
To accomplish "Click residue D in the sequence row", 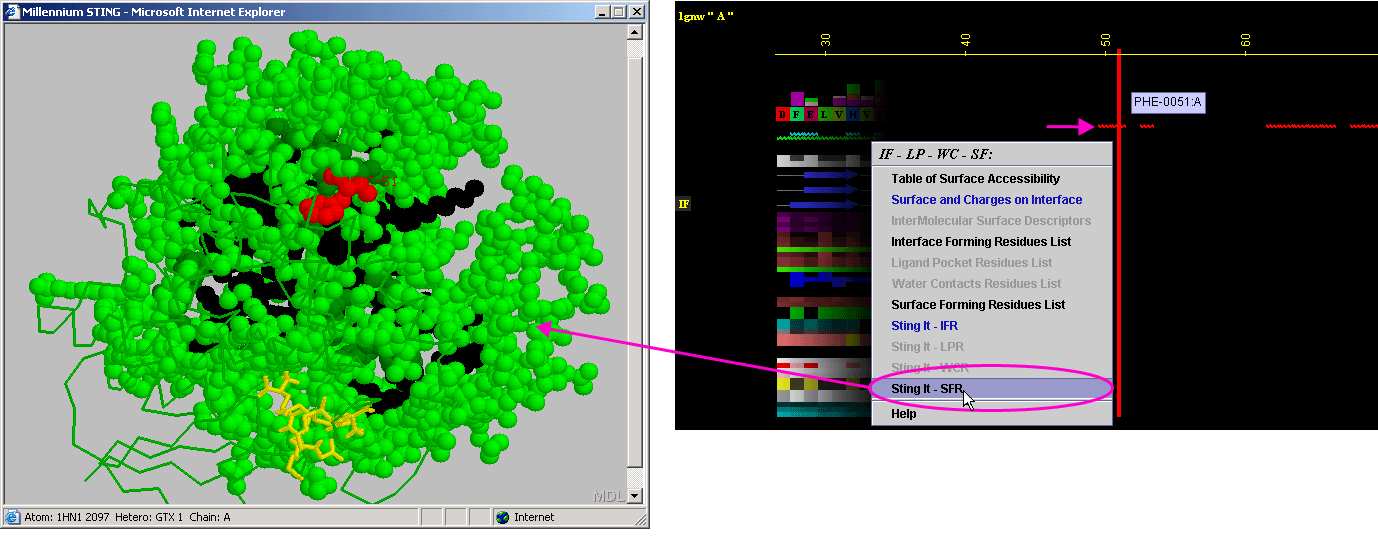I will (x=783, y=114).
